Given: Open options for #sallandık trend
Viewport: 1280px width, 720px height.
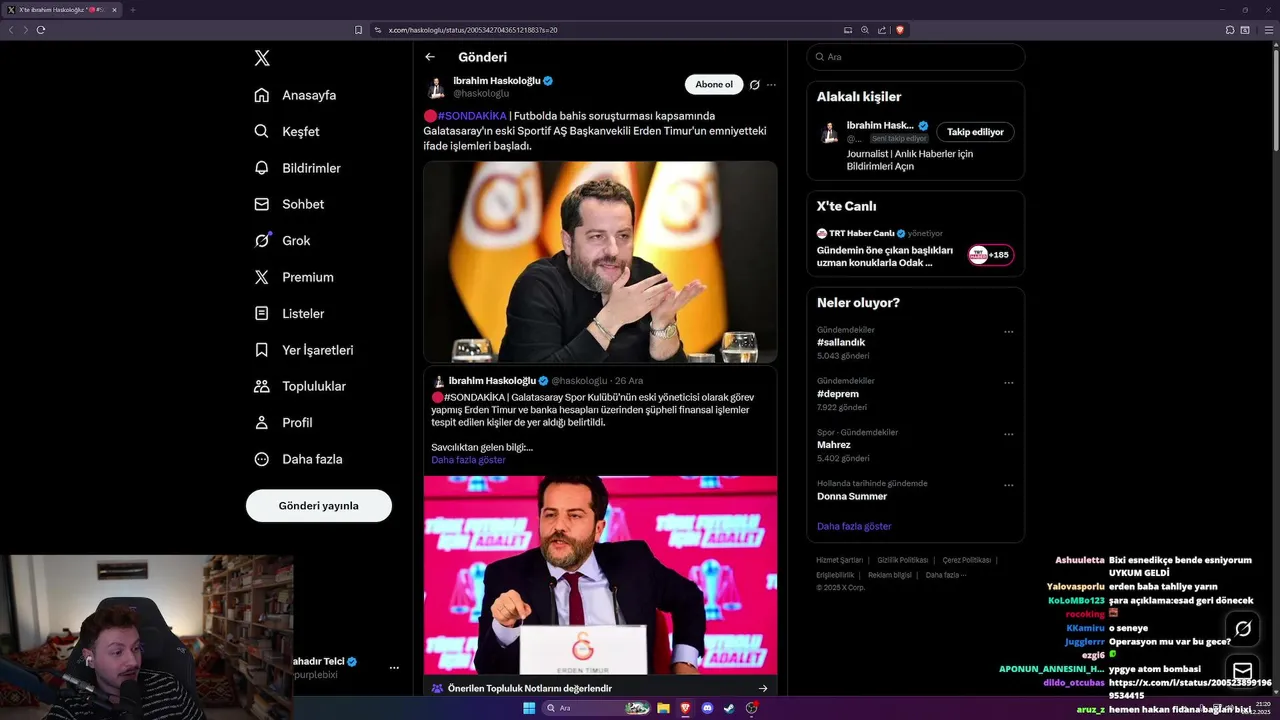Looking at the screenshot, I should tap(1008, 332).
